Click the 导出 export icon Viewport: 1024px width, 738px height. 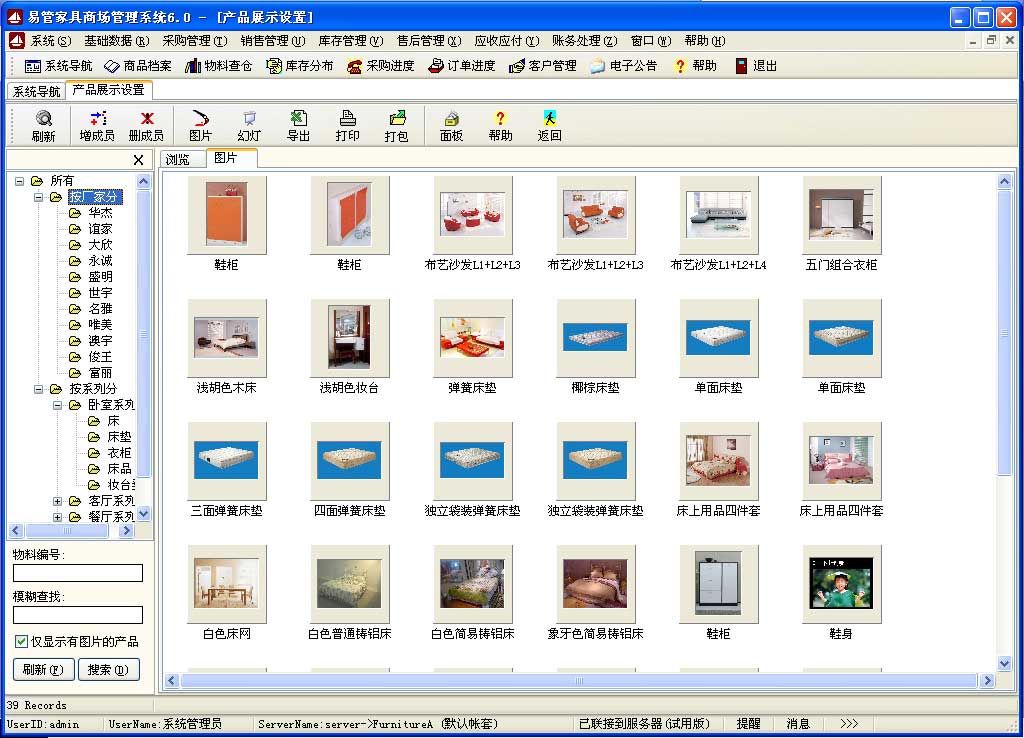coord(298,125)
